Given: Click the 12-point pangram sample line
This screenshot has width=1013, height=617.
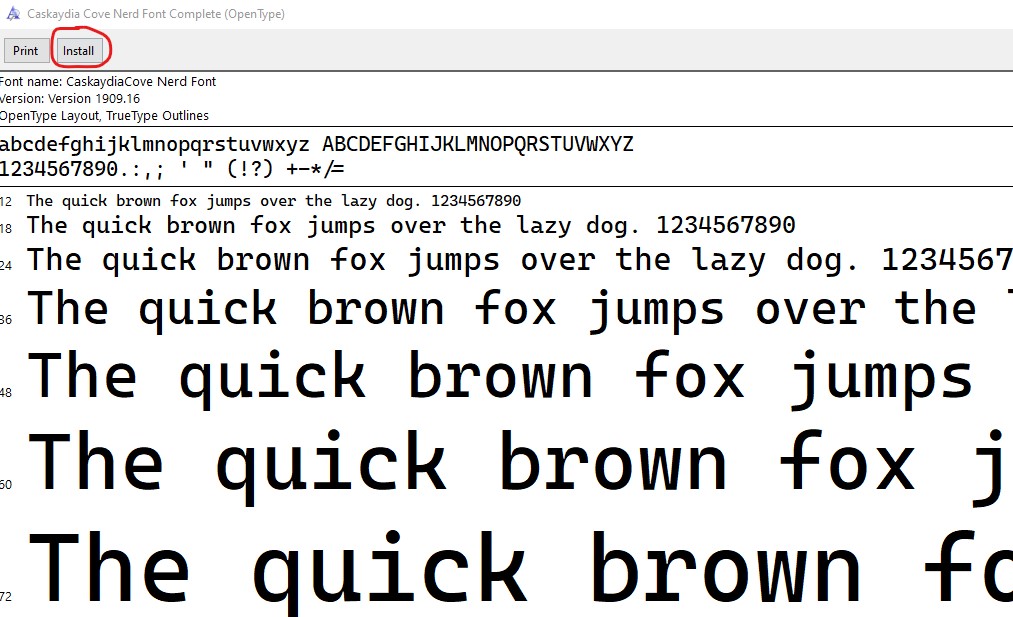Looking at the screenshot, I should coord(273,201).
